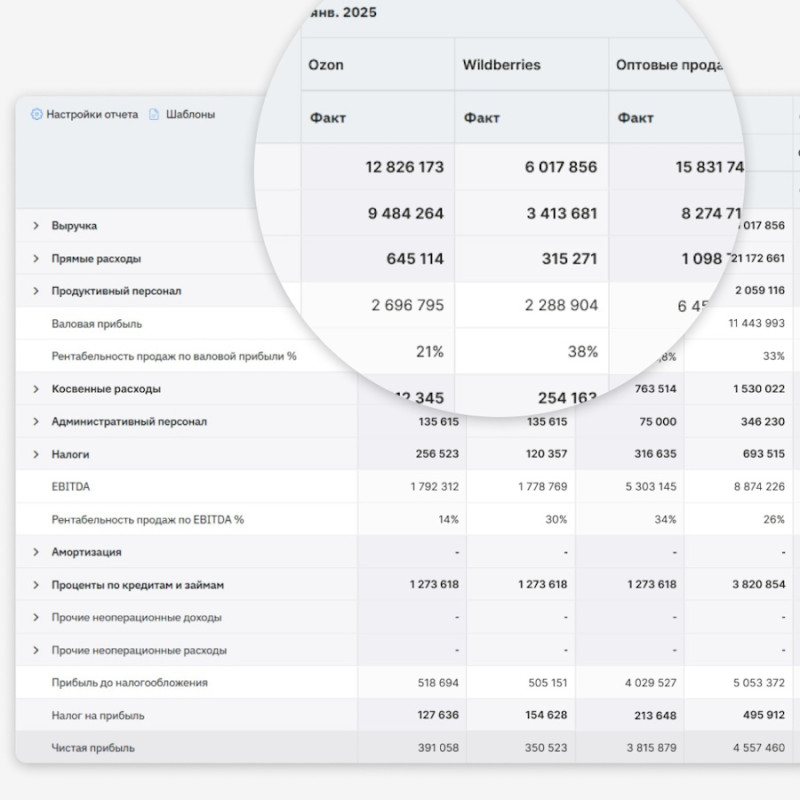Expand Прочие неоперационные доходы row

click(36, 617)
